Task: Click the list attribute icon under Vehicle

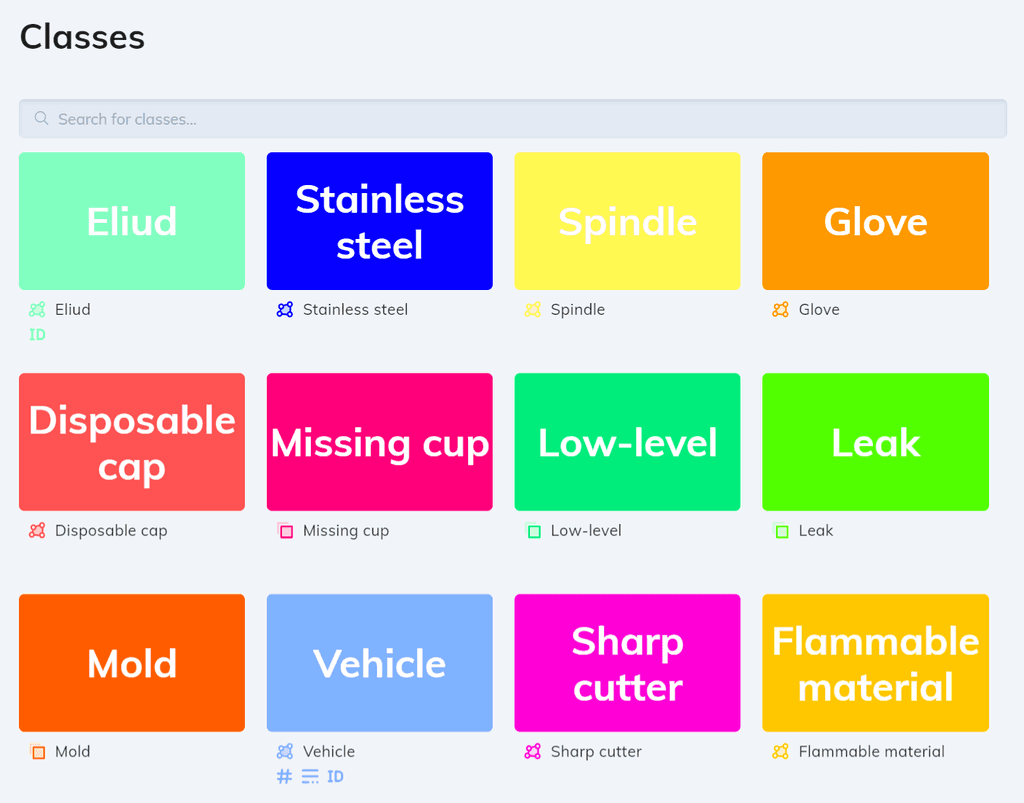Action: coord(308,776)
